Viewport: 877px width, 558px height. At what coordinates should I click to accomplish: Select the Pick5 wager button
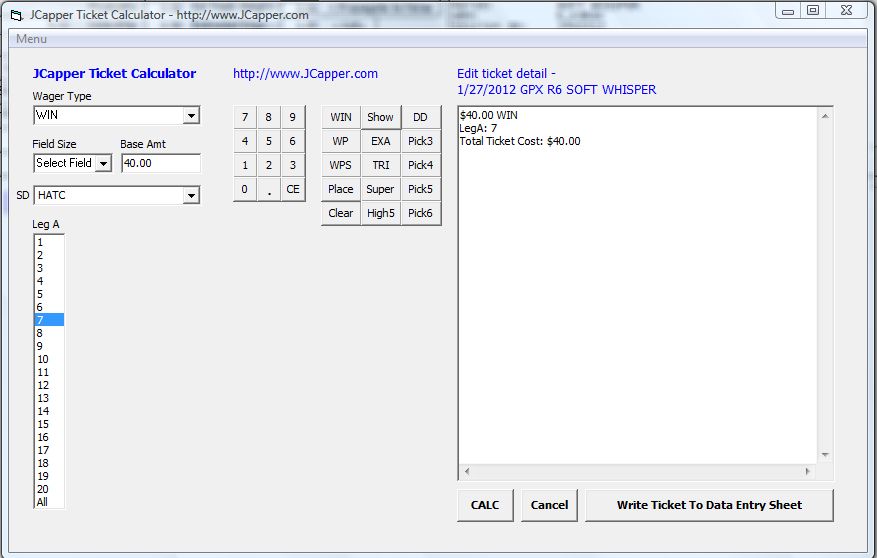click(421, 190)
